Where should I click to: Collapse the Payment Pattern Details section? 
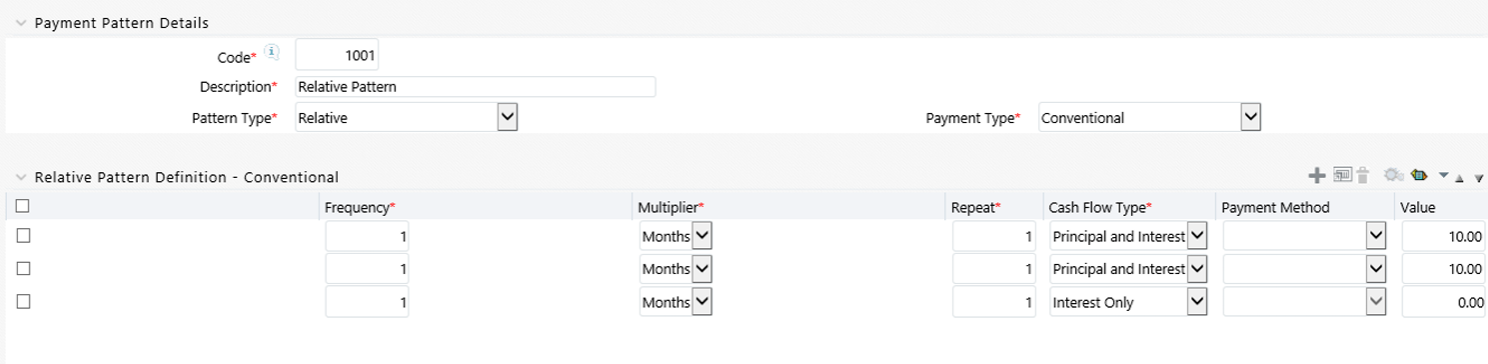click(21, 23)
